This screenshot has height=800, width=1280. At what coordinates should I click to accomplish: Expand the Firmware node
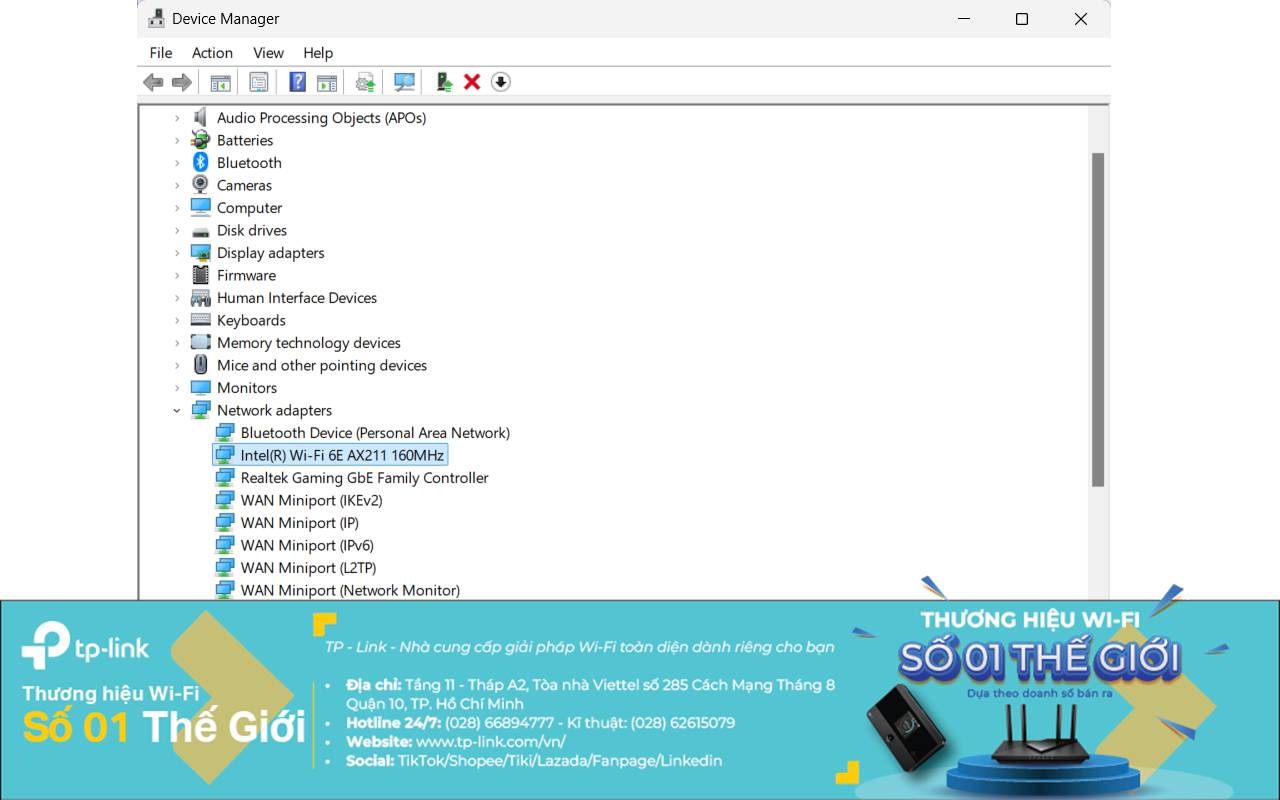pyautogui.click(x=177, y=275)
